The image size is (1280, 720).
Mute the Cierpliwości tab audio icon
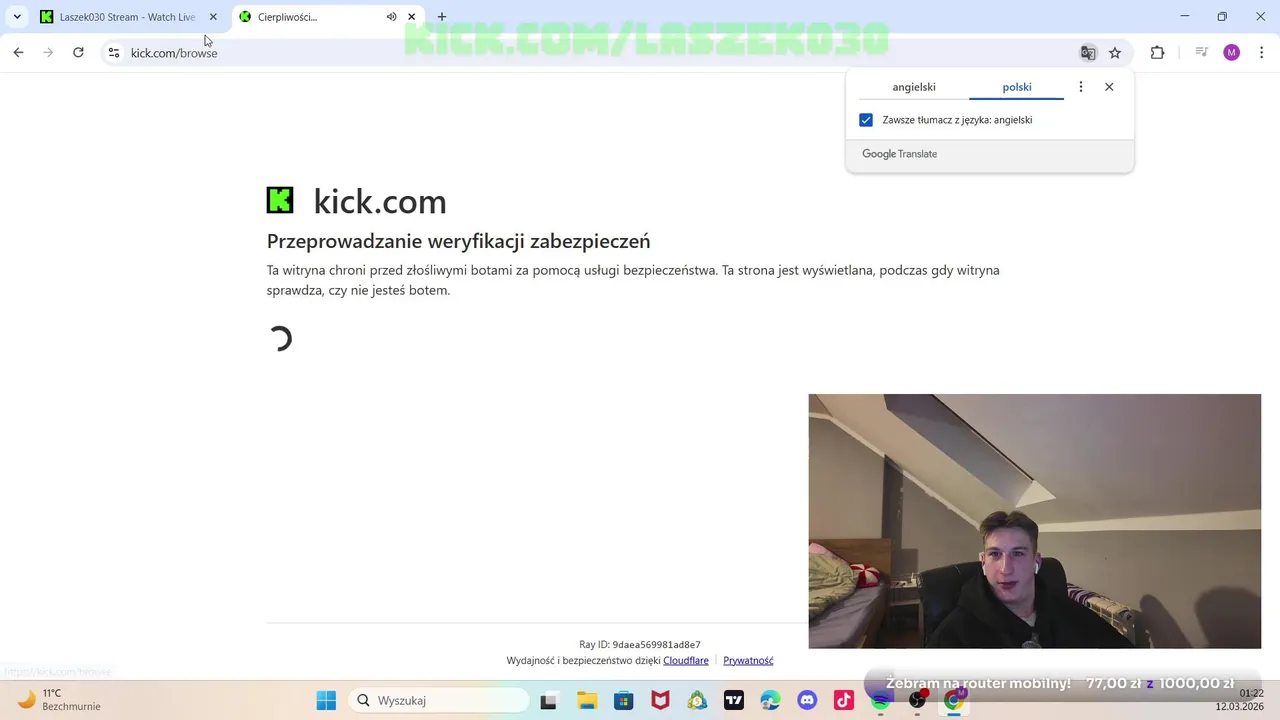(391, 17)
